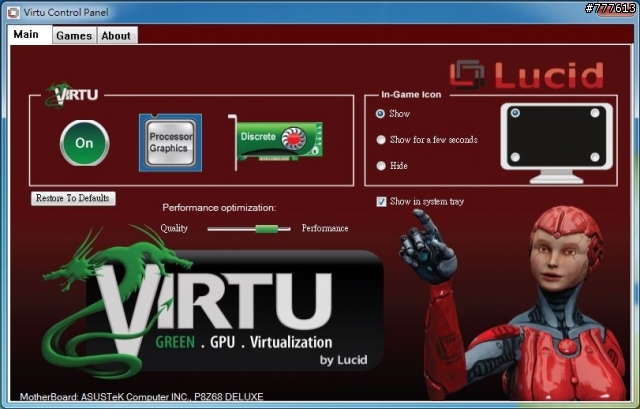Select Show for a few seconds
This screenshot has width=640, height=409.
381,140
